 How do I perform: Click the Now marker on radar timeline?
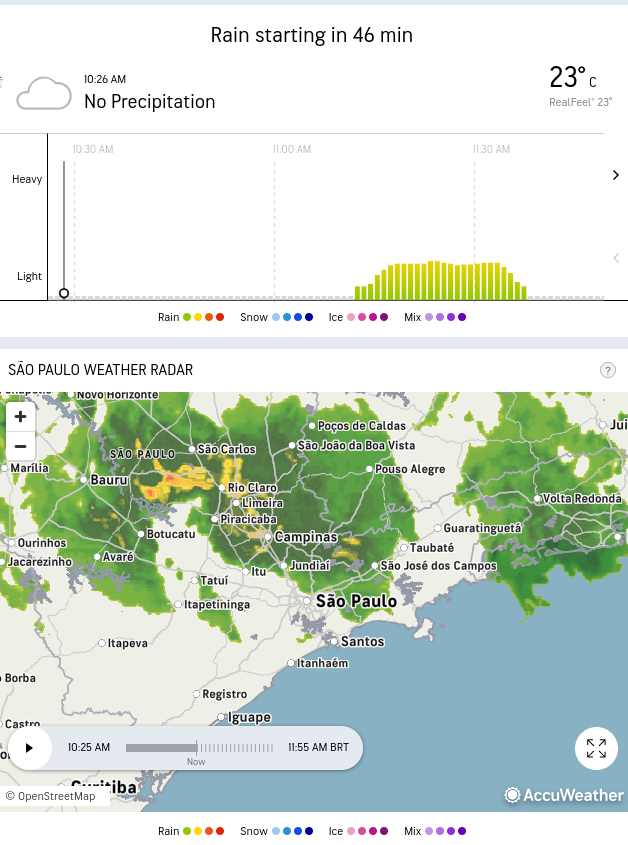point(196,761)
